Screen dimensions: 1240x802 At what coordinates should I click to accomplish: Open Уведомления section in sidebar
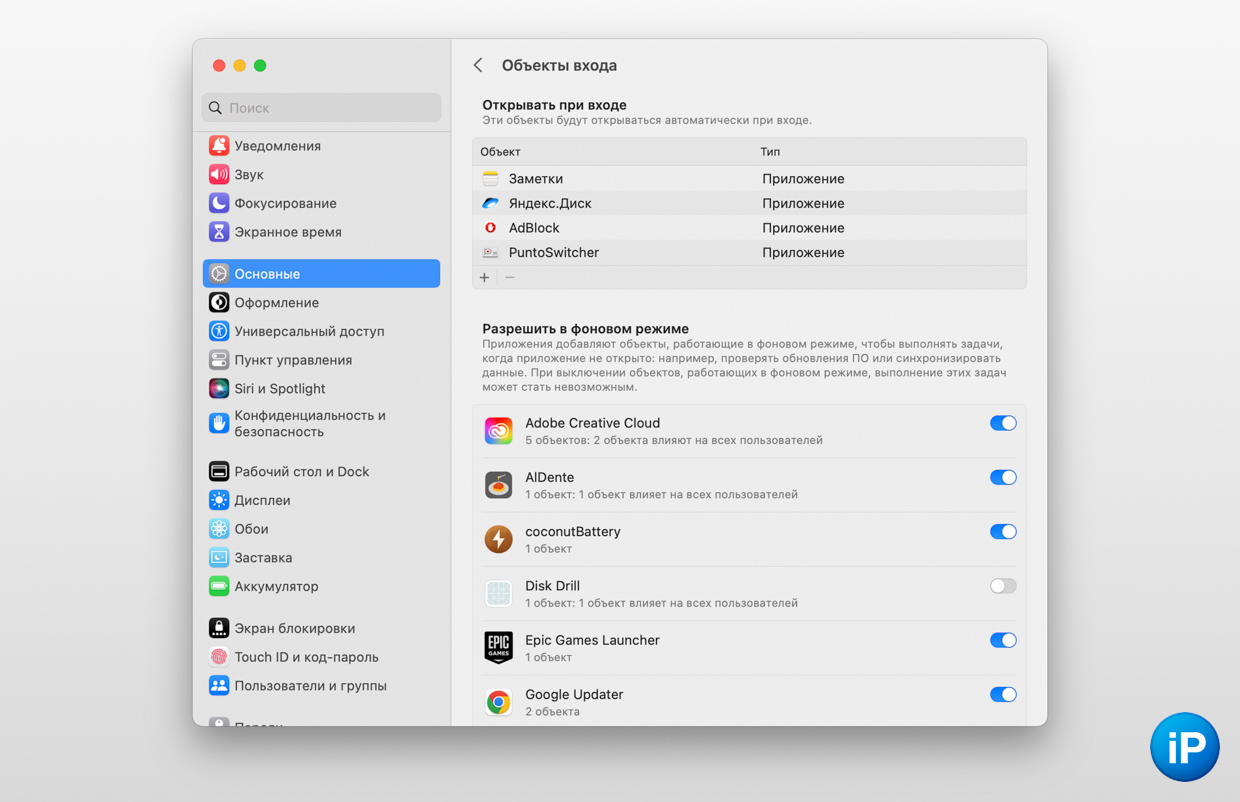point(277,145)
